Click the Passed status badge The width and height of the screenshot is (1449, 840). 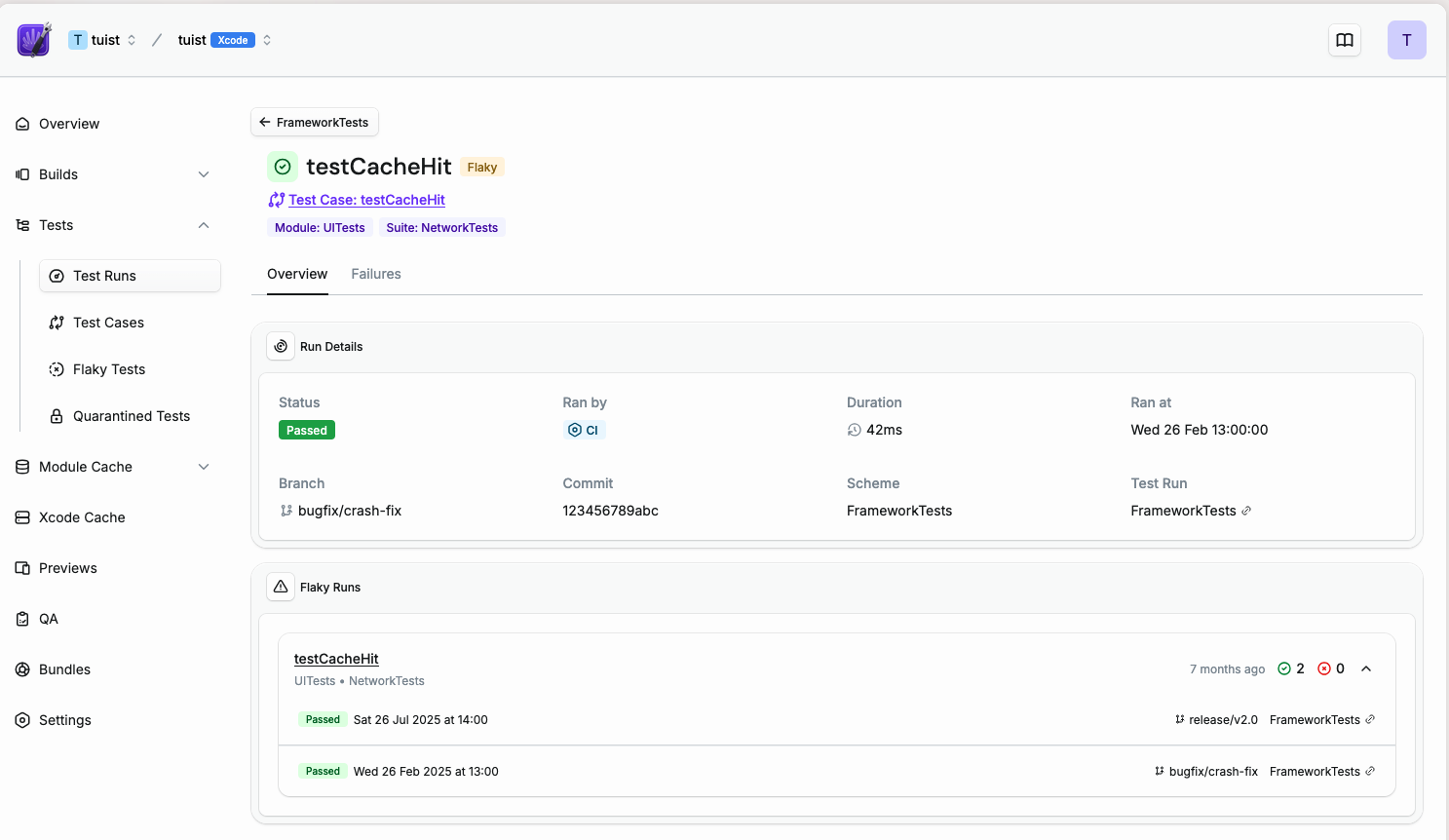306,429
